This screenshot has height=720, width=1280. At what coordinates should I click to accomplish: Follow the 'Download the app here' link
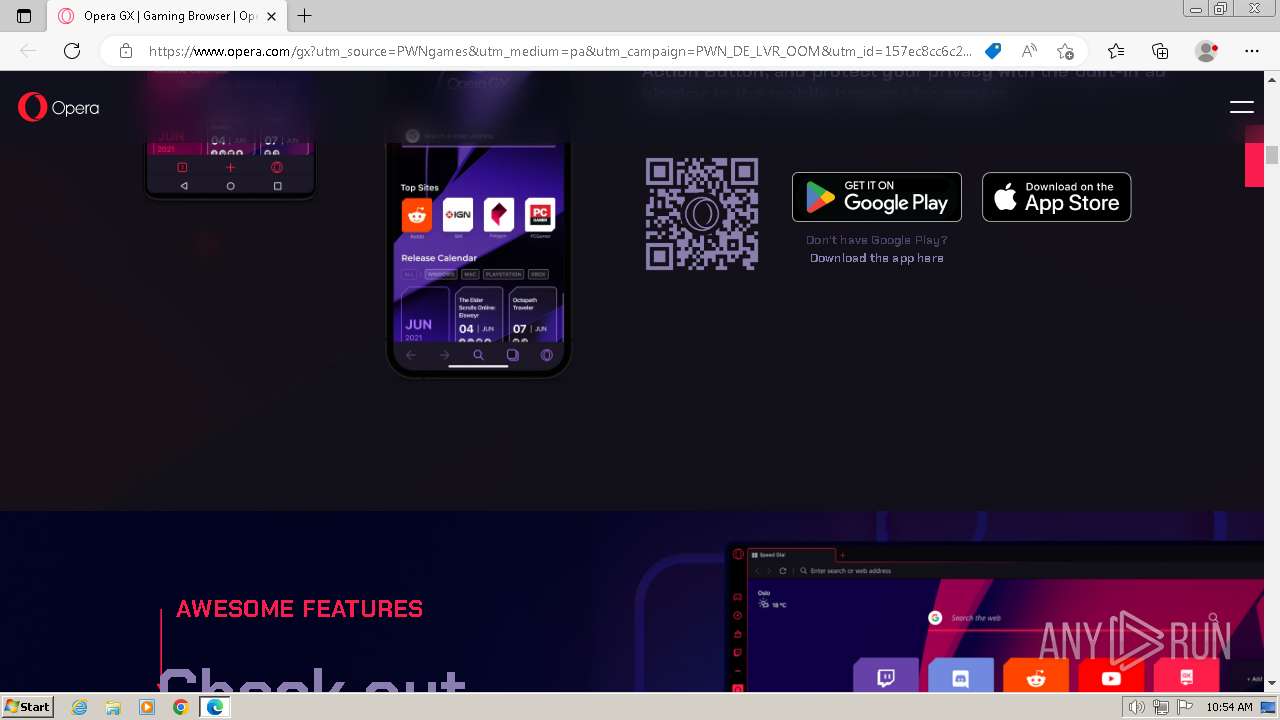[x=877, y=258]
